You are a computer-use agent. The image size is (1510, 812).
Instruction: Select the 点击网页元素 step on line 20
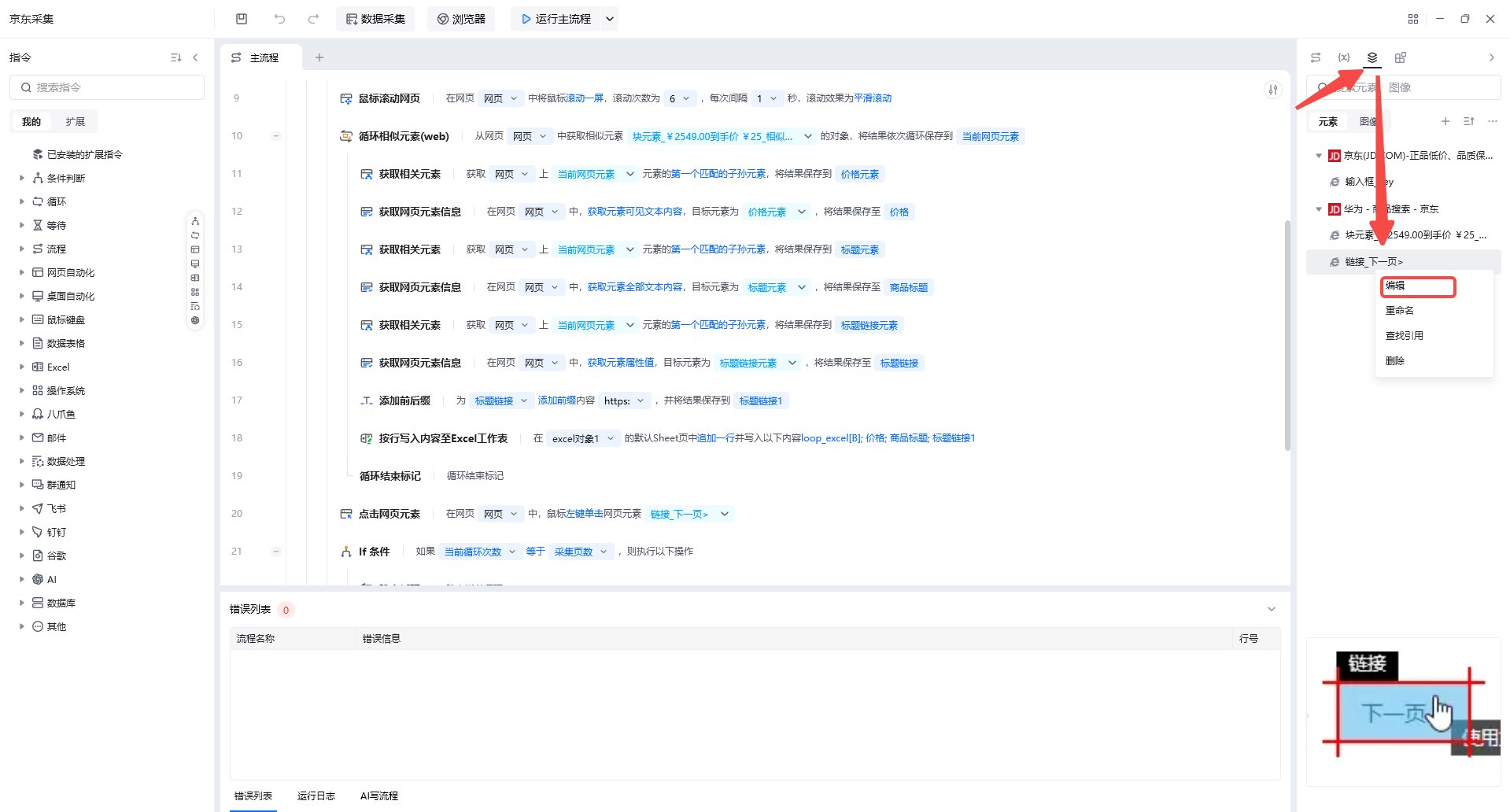click(389, 514)
